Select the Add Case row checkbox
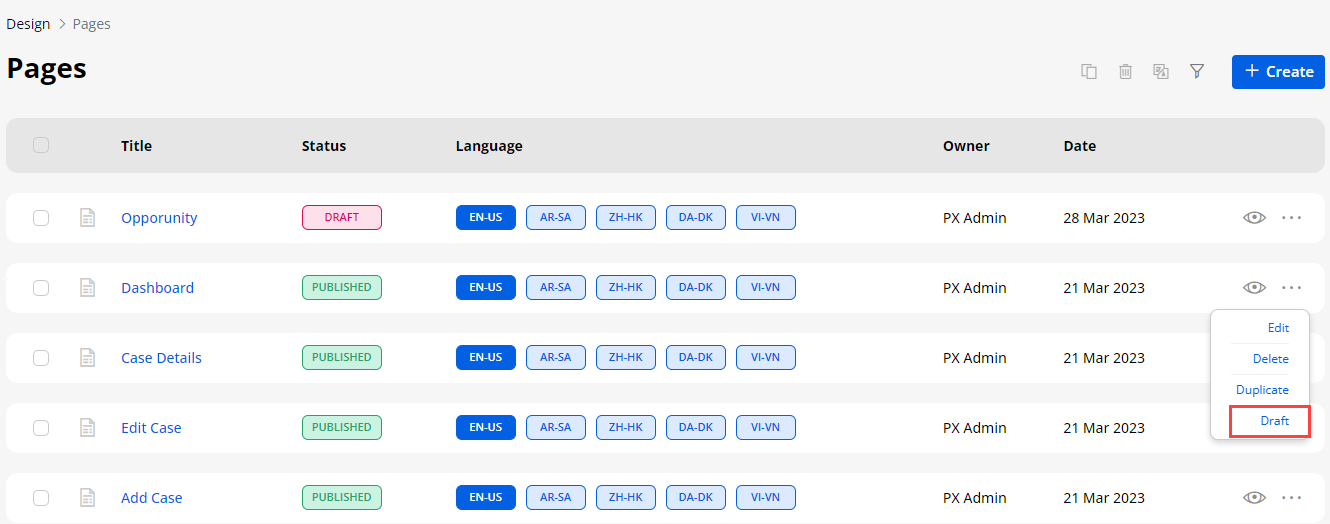This screenshot has height=524, width=1330. pos(41,498)
